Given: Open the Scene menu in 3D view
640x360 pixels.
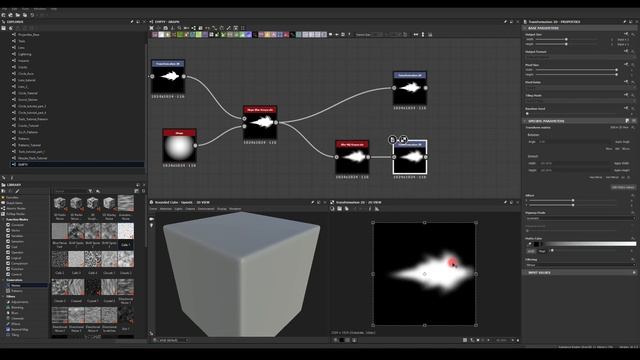Looking at the screenshot, I should click(x=153, y=209).
